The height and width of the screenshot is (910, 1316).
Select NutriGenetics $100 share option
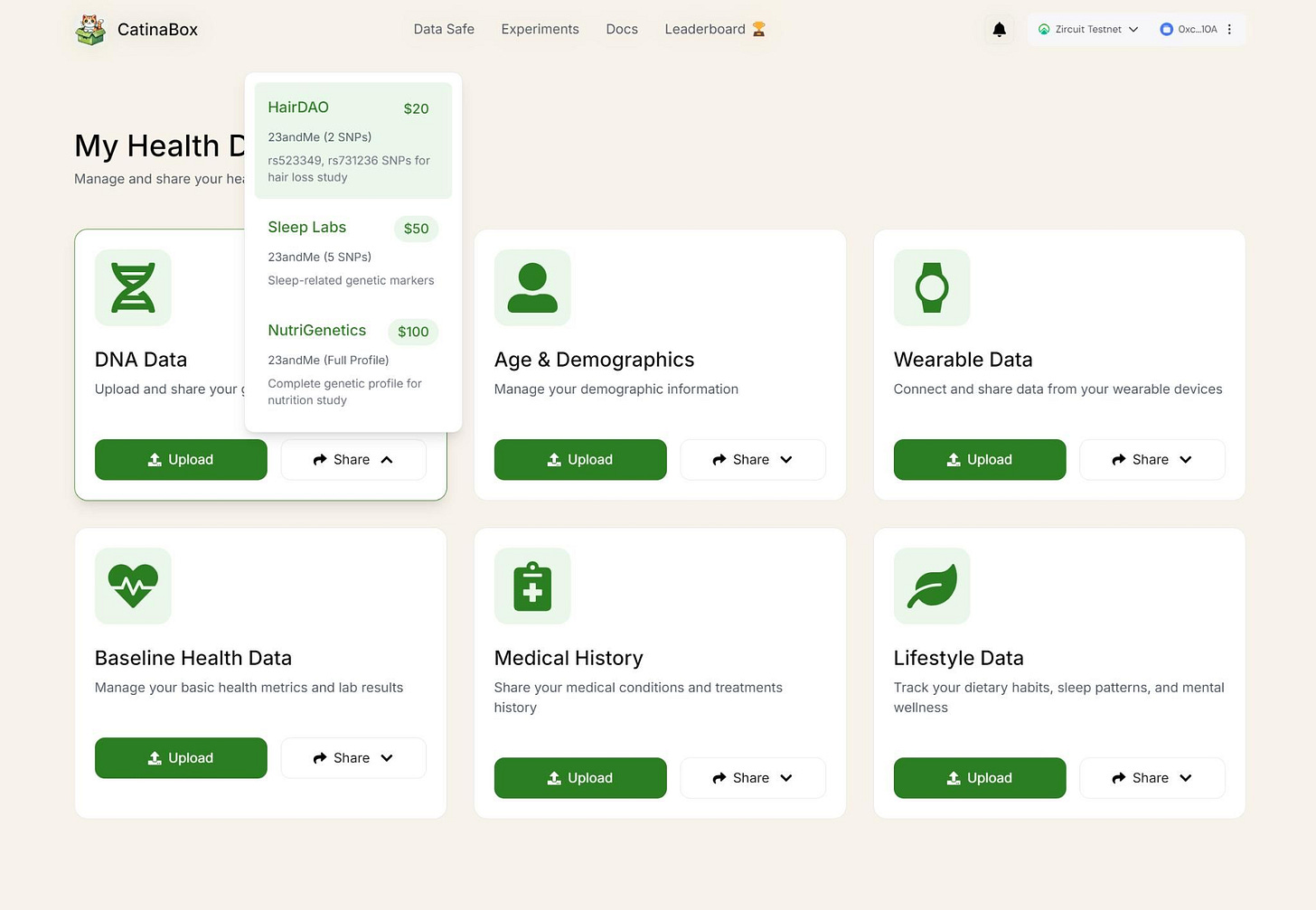[x=353, y=365]
